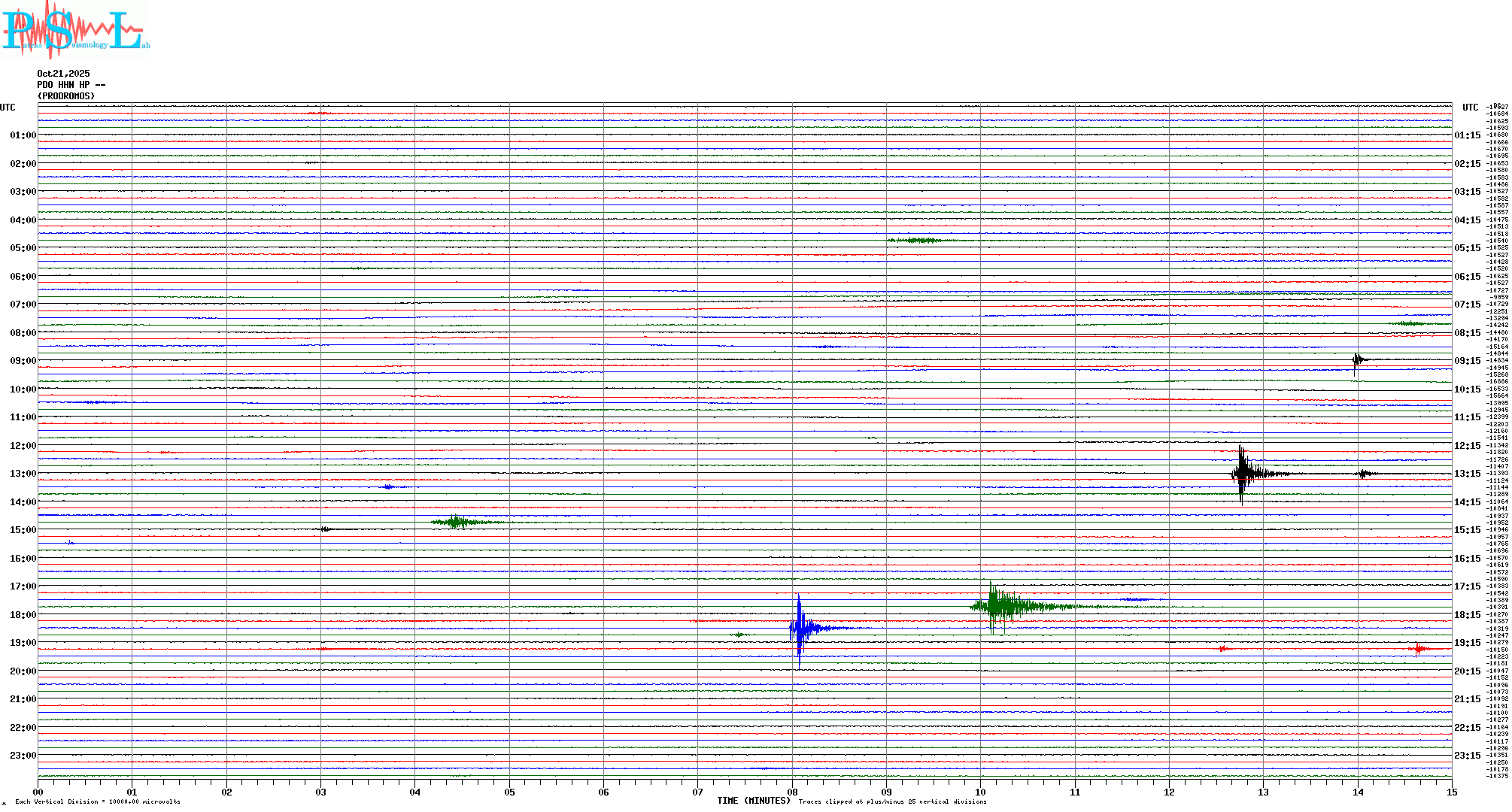Image resolution: width=1512 pixels, height=812 pixels.
Task: Click the 15 minute tick on time axis
Action: tap(1451, 792)
